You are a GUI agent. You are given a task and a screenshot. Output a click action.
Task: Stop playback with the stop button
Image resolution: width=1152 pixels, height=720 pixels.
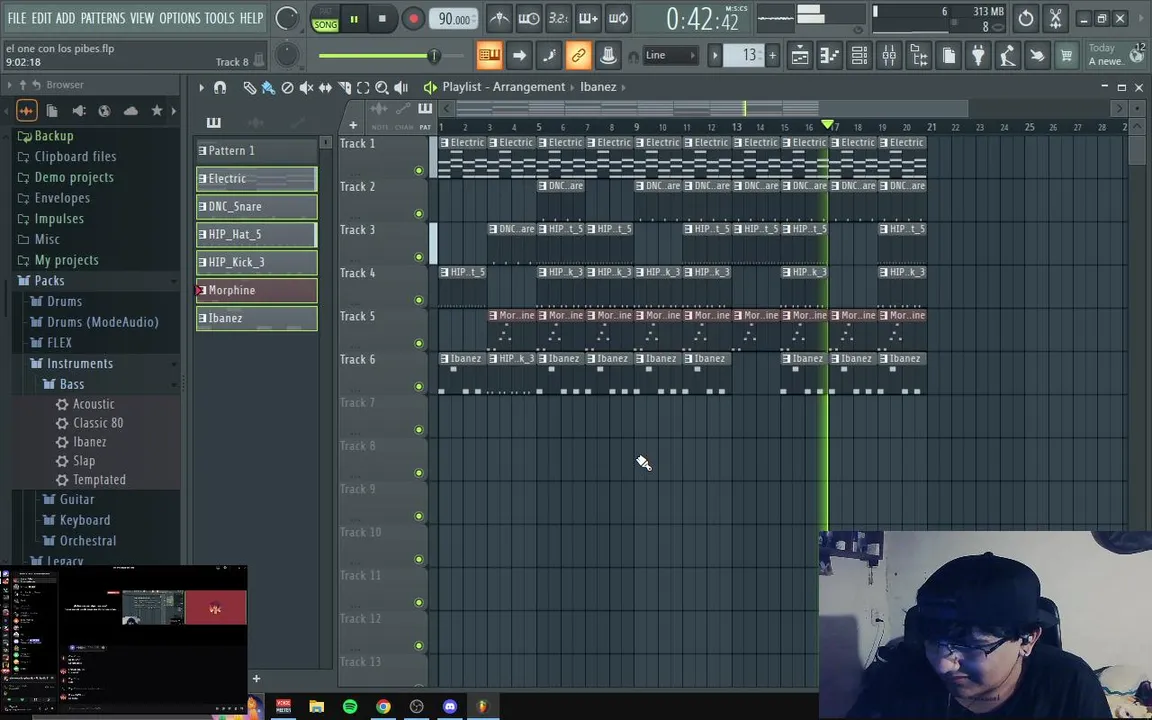[x=382, y=19]
